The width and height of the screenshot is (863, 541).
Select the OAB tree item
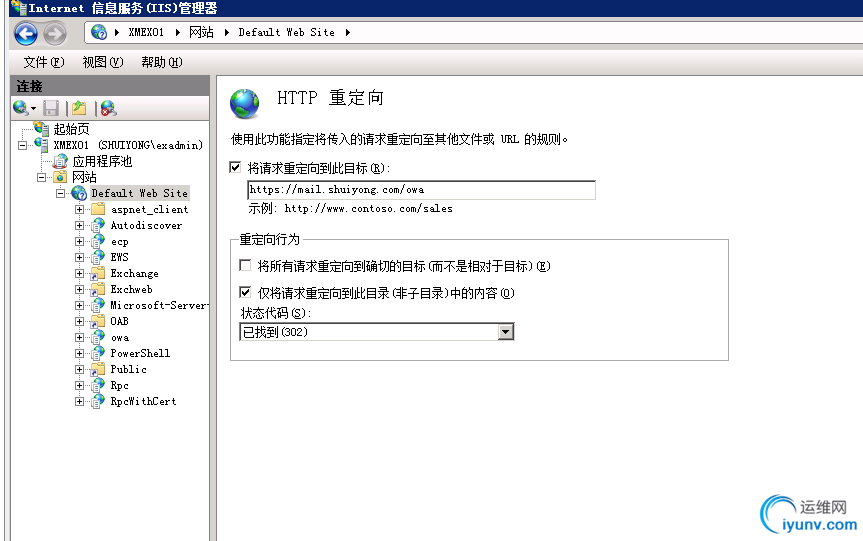(x=119, y=321)
